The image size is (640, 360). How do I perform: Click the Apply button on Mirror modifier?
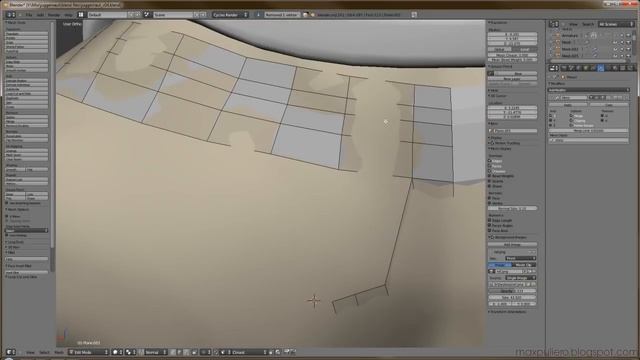569,105
